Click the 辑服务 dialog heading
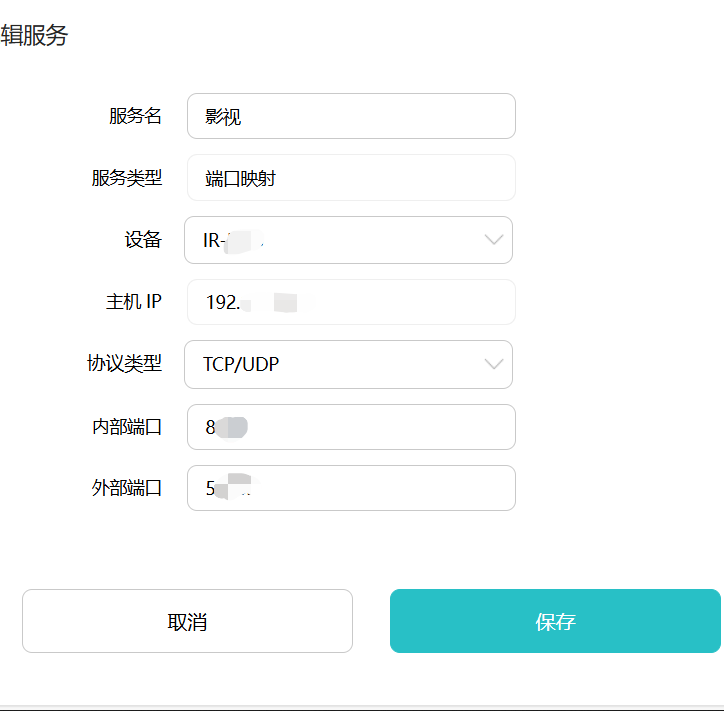The height and width of the screenshot is (711, 724). point(34,35)
